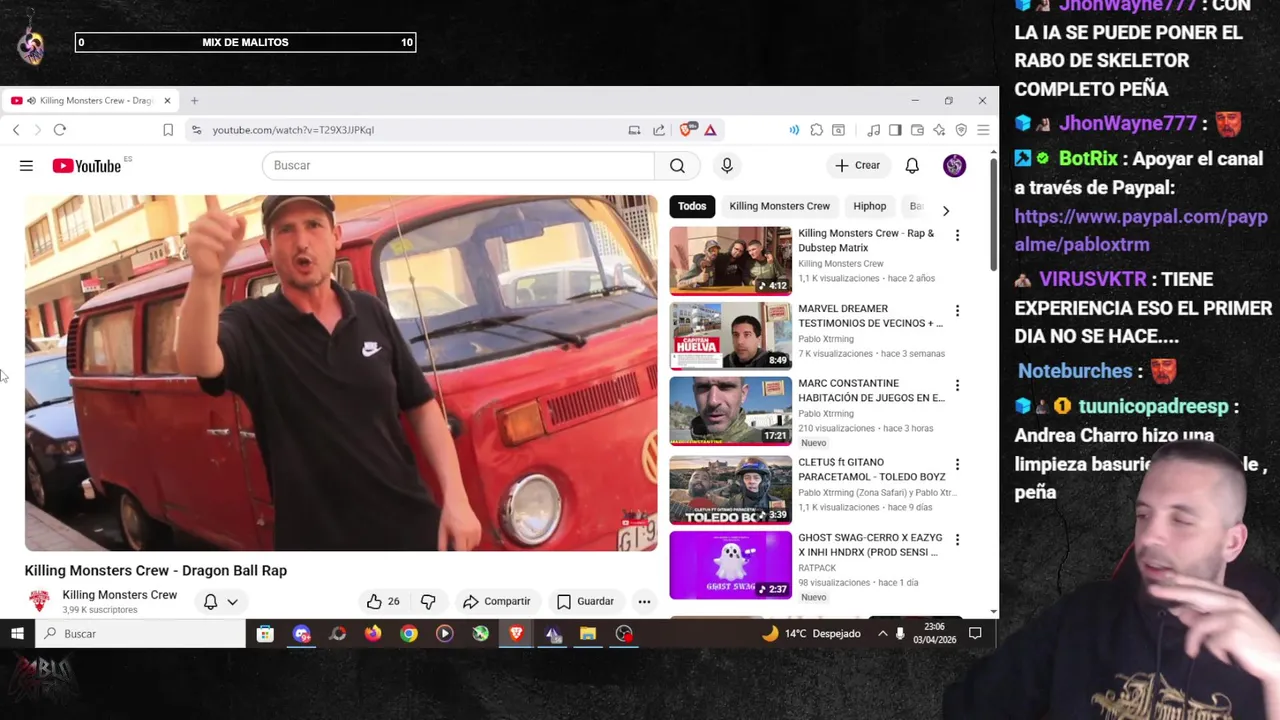Click the page vertical scrollbar

[993, 213]
